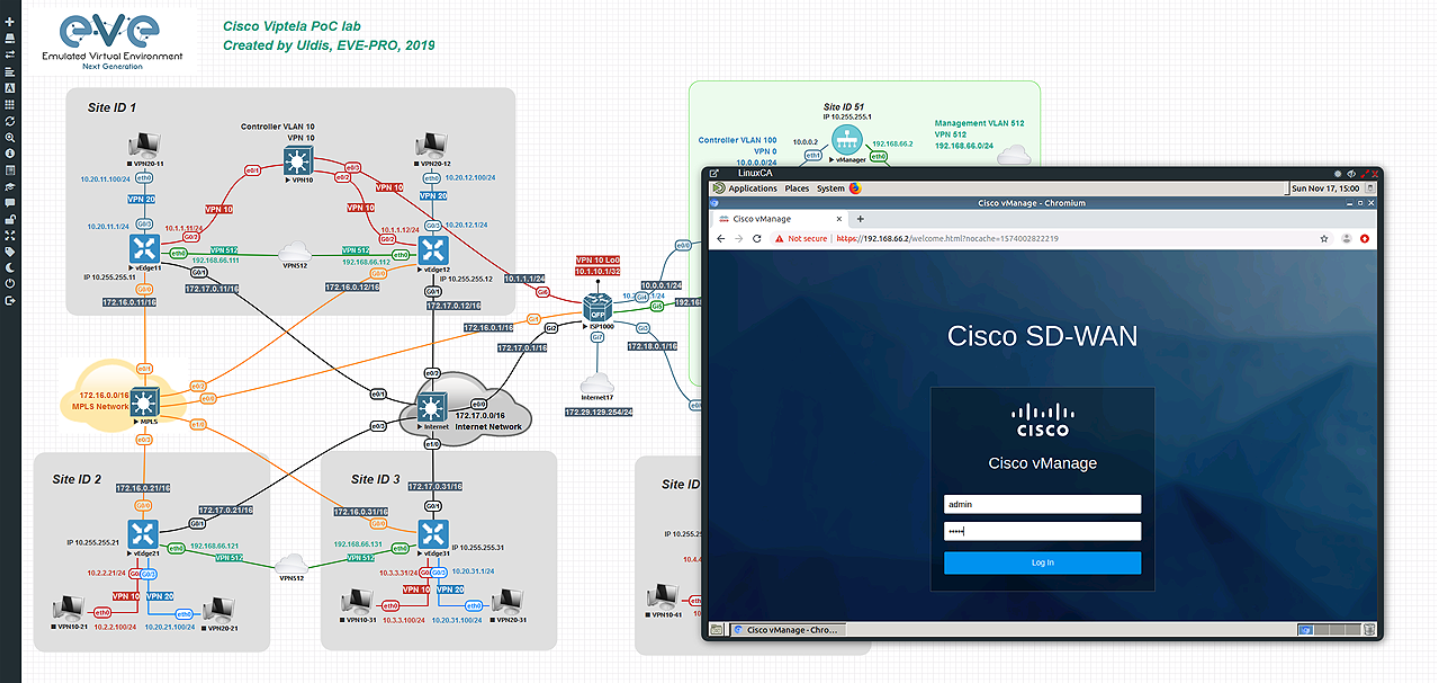Image resolution: width=1437 pixels, height=683 pixels.
Task: Open Startup-configs lines sidebar icon
Action: [x=10, y=71]
